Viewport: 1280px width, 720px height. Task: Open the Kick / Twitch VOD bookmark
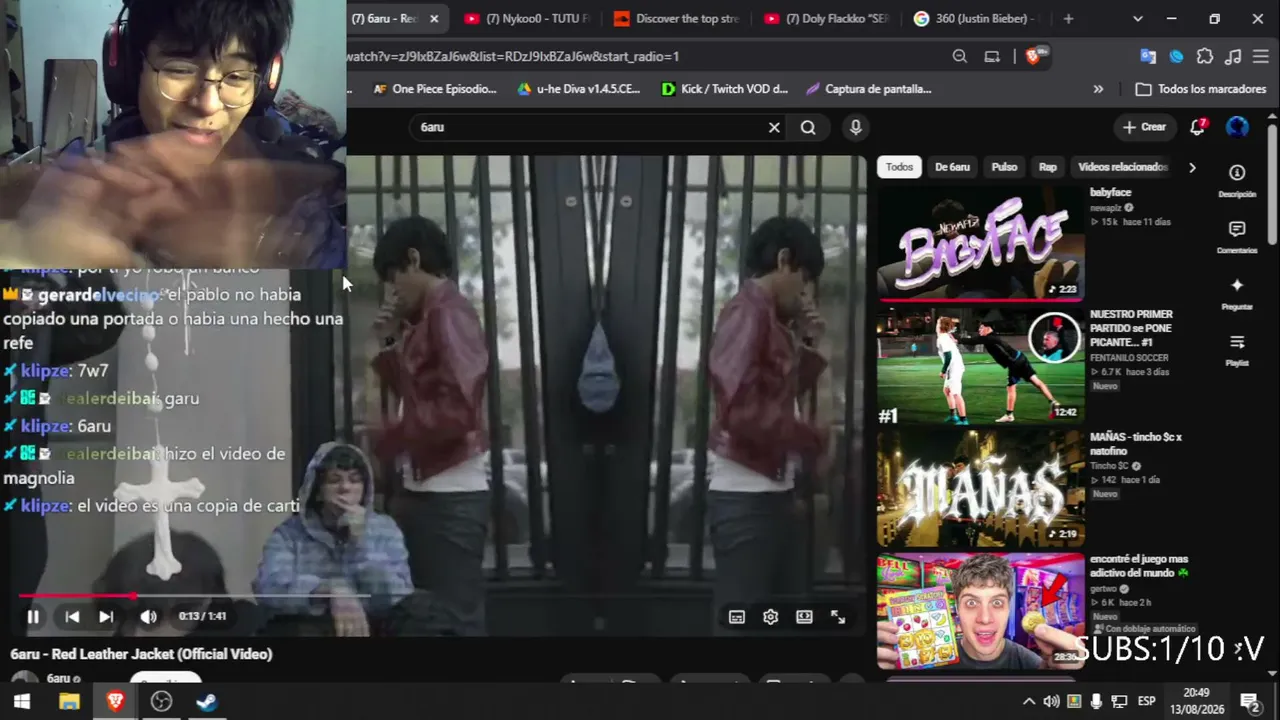coord(724,89)
